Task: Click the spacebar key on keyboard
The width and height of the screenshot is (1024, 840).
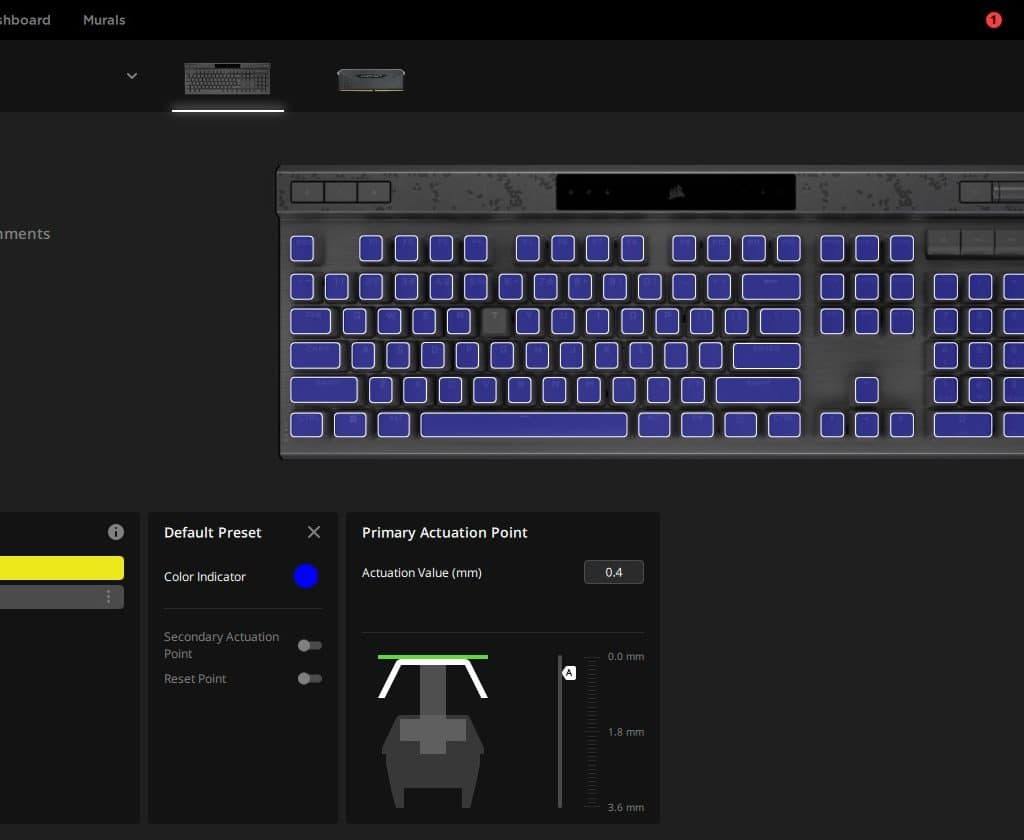Action: click(x=523, y=425)
